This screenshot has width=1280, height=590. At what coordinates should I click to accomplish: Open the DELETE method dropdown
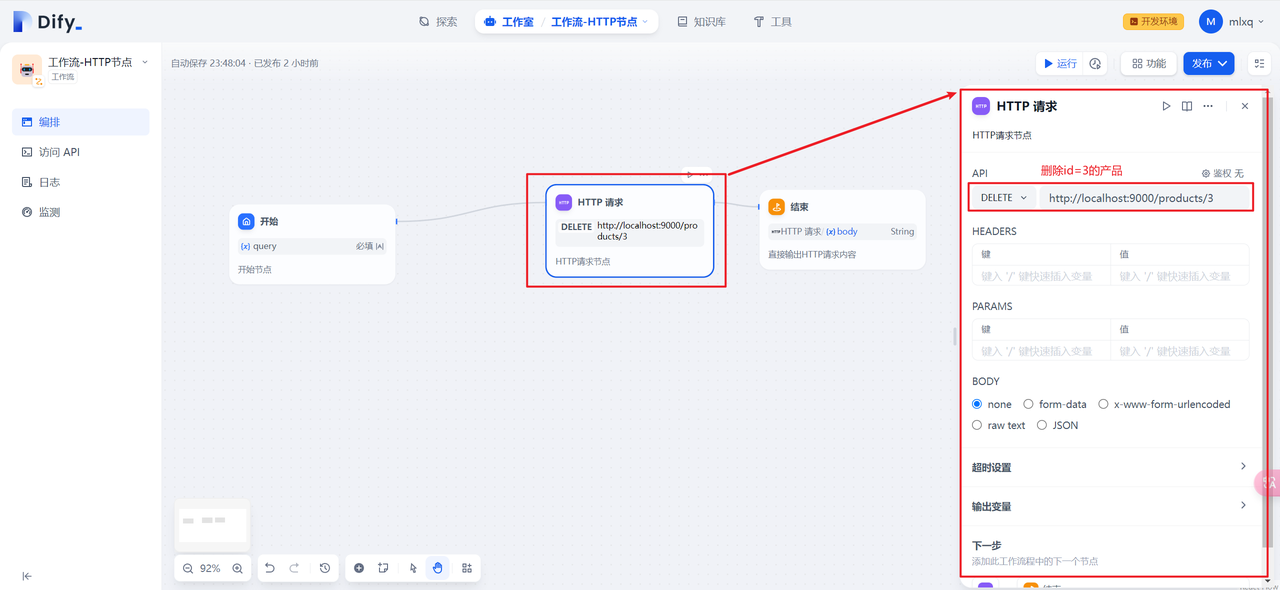[1002, 197]
